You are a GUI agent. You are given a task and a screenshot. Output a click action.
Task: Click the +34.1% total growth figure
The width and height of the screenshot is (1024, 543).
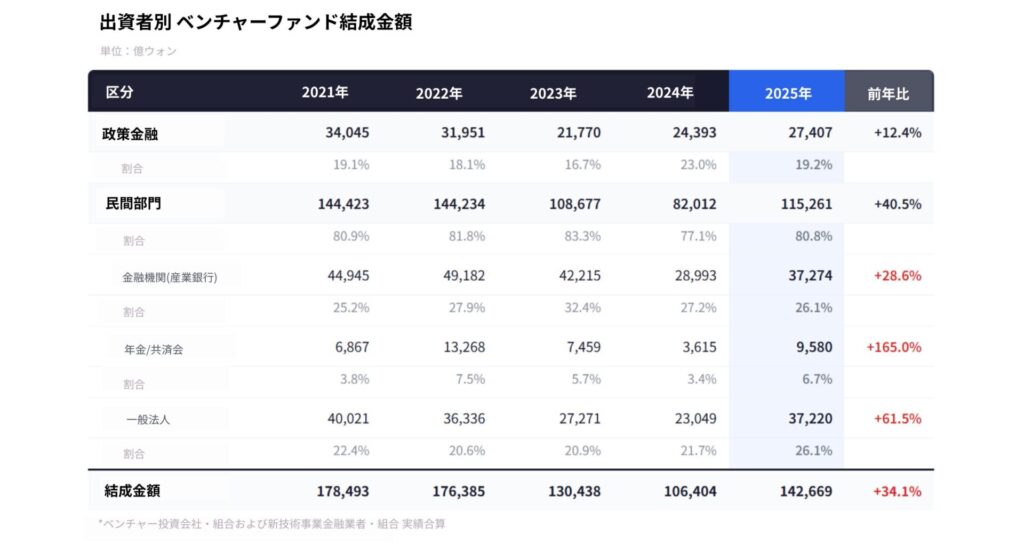click(x=897, y=491)
